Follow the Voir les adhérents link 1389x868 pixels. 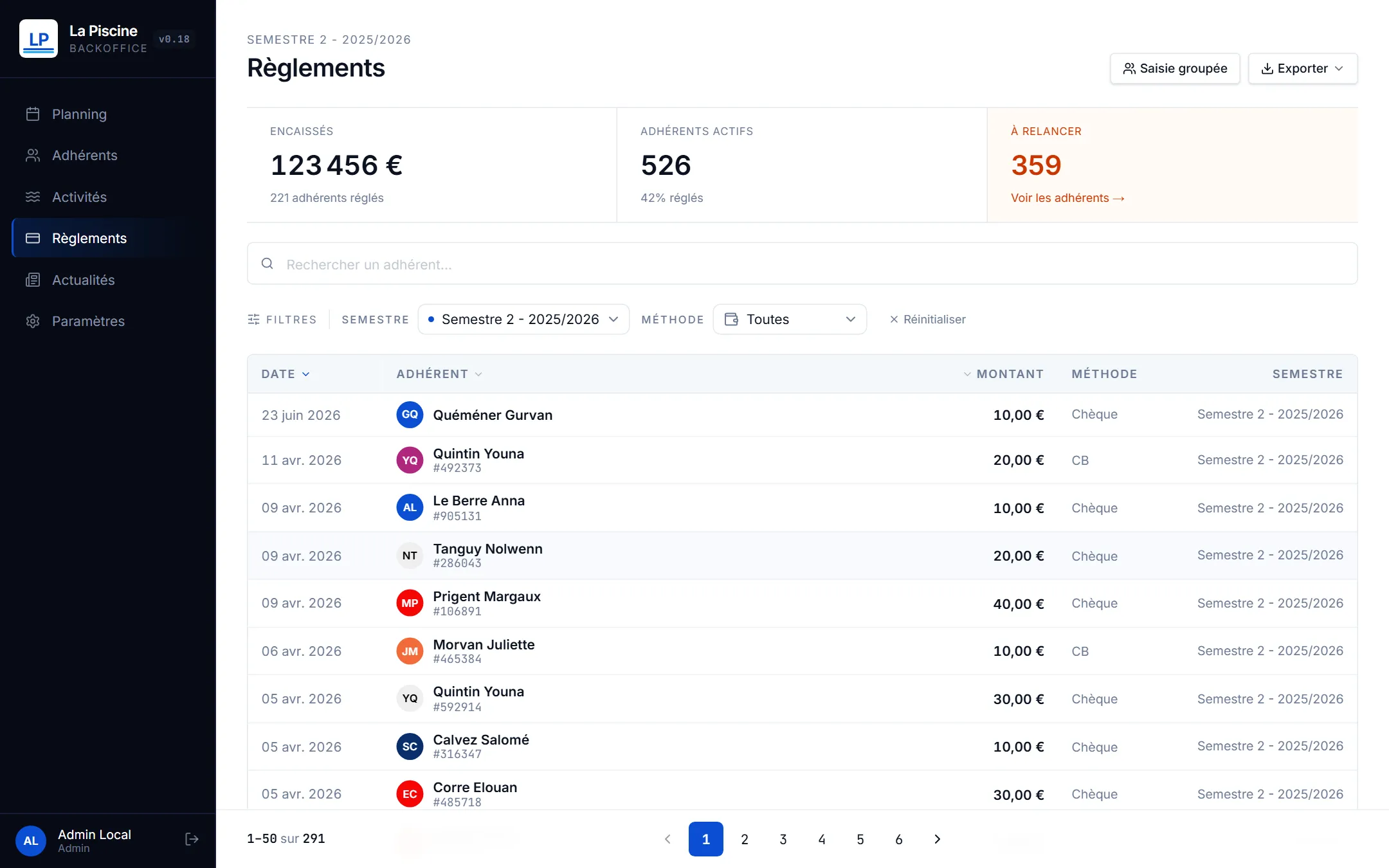(1067, 198)
